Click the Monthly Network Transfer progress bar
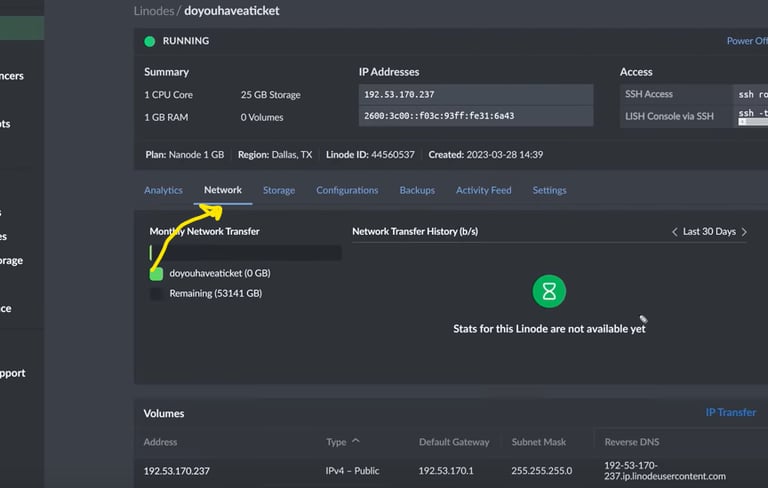The image size is (768, 488). pos(245,253)
